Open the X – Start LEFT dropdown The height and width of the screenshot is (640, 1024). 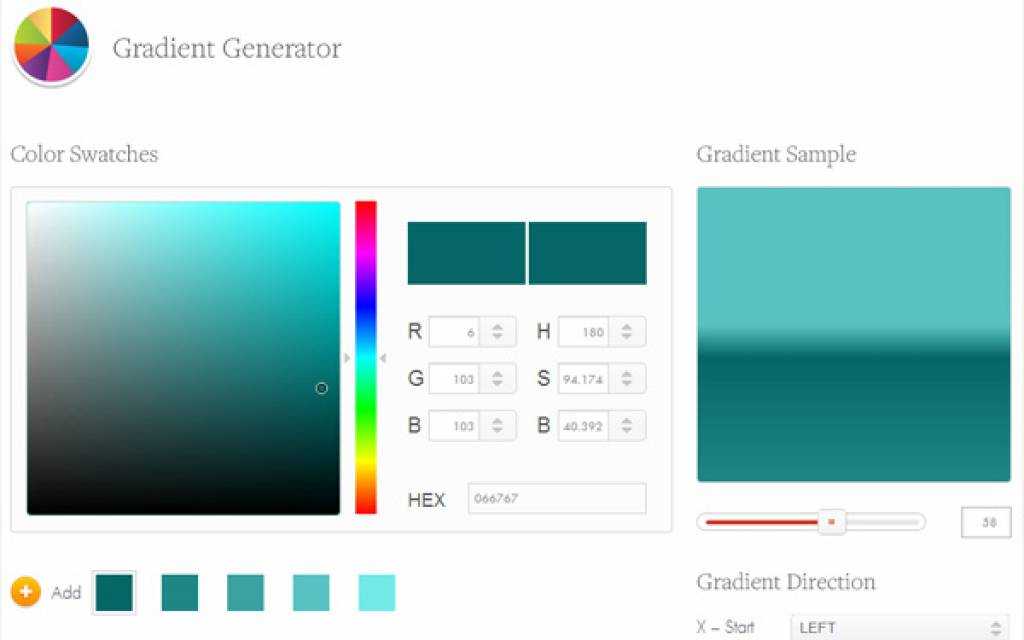900,627
